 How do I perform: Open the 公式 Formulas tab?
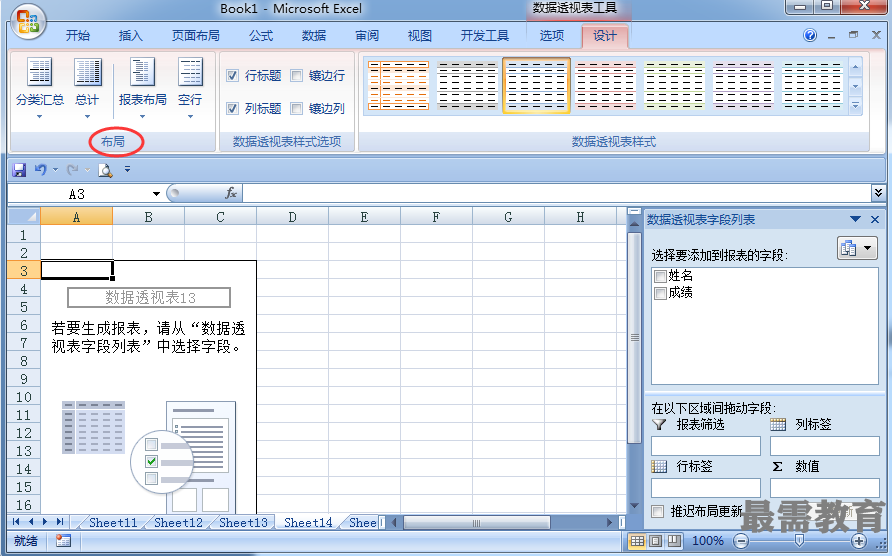pos(261,36)
